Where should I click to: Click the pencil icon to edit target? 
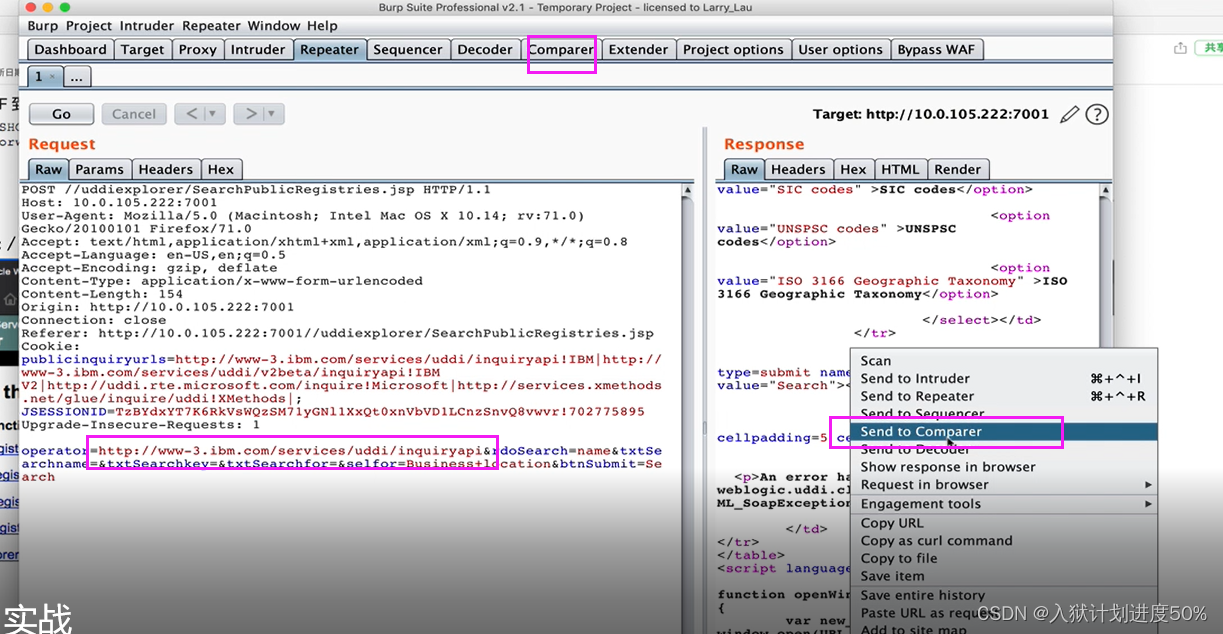click(1069, 114)
